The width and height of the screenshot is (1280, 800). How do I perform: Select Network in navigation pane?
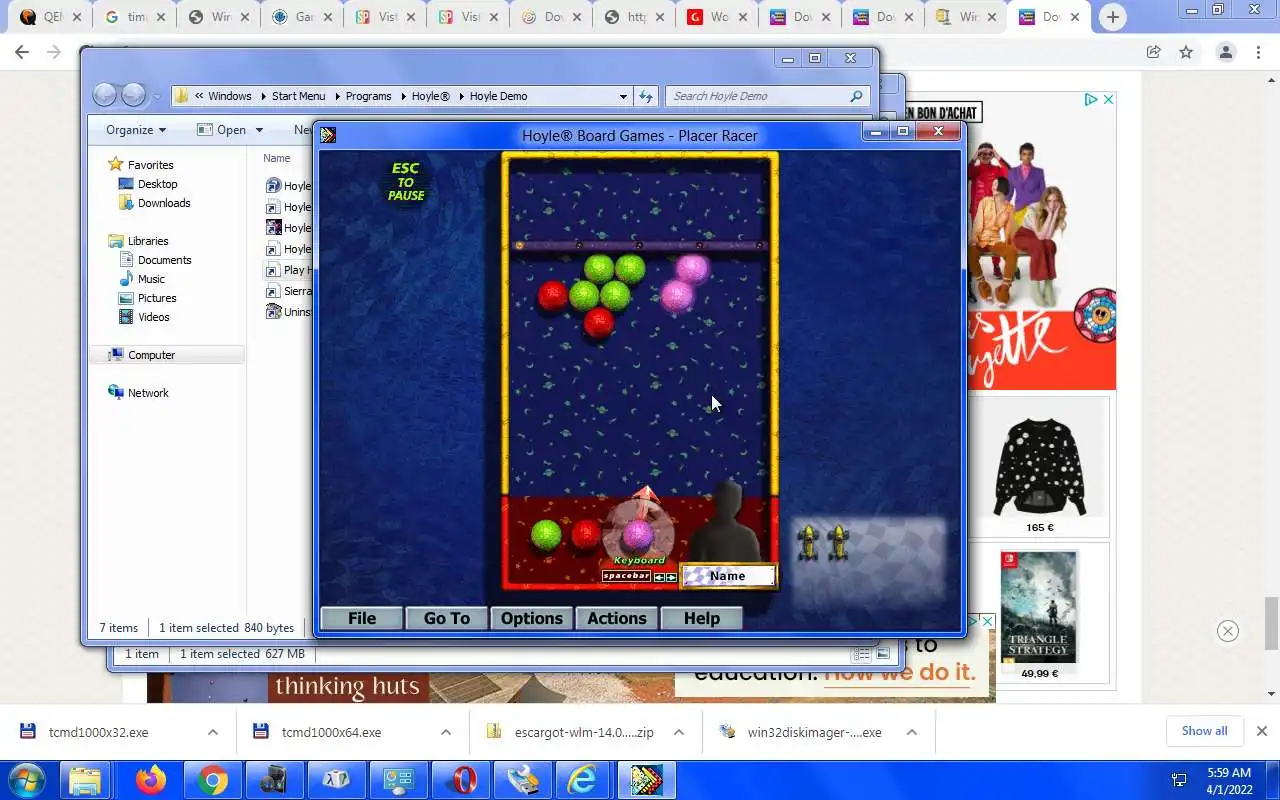pos(148,393)
